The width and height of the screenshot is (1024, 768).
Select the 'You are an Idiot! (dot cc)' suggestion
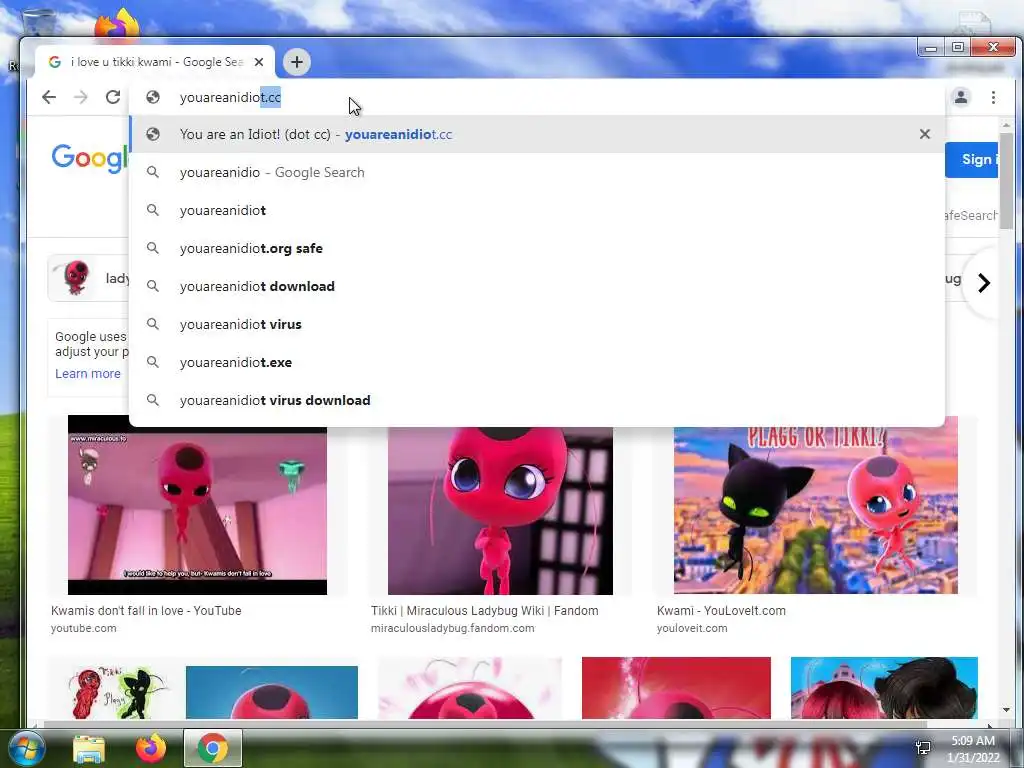pos(537,135)
